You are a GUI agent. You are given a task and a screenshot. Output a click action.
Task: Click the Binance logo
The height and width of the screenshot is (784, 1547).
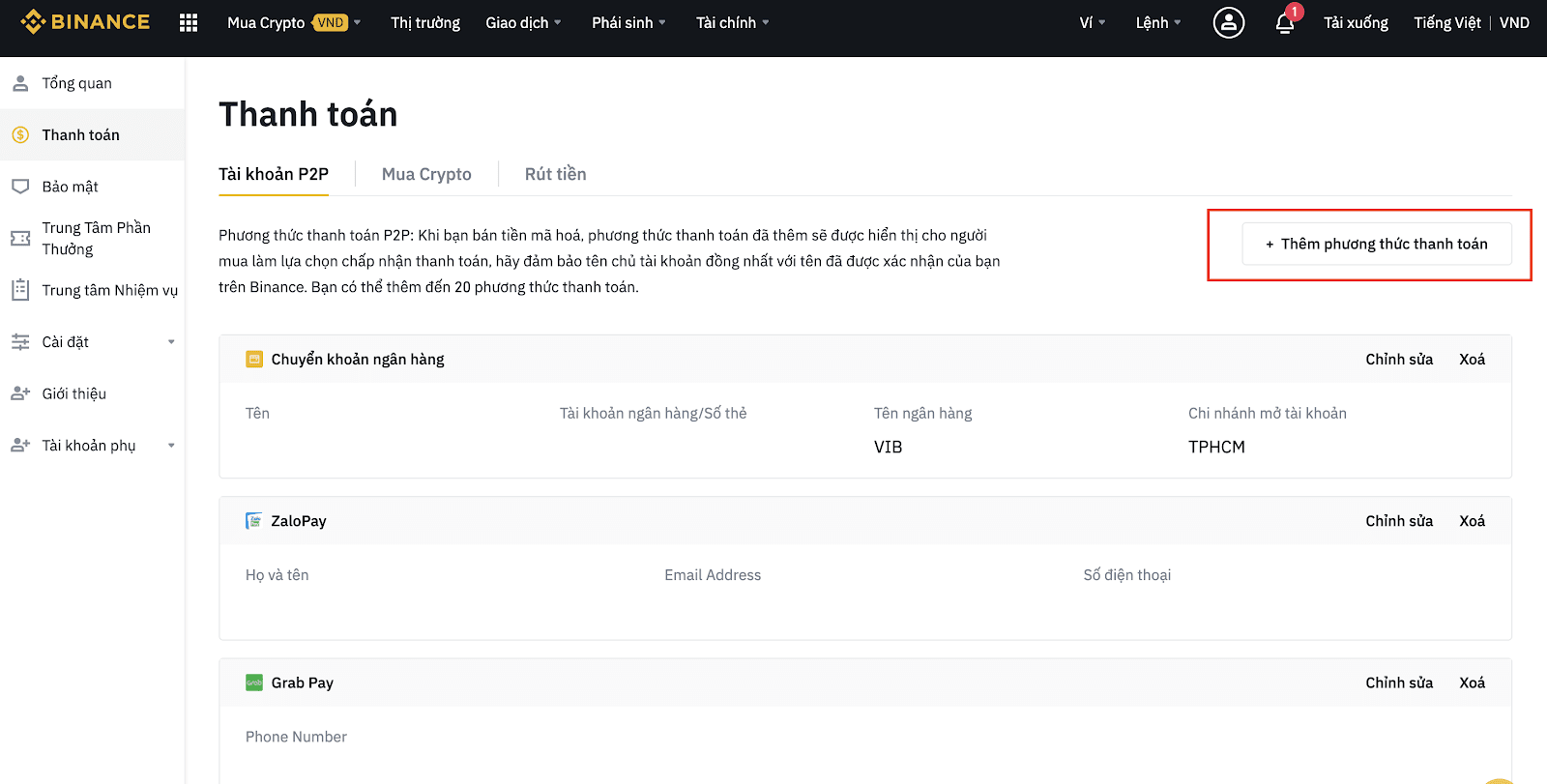click(x=85, y=21)
